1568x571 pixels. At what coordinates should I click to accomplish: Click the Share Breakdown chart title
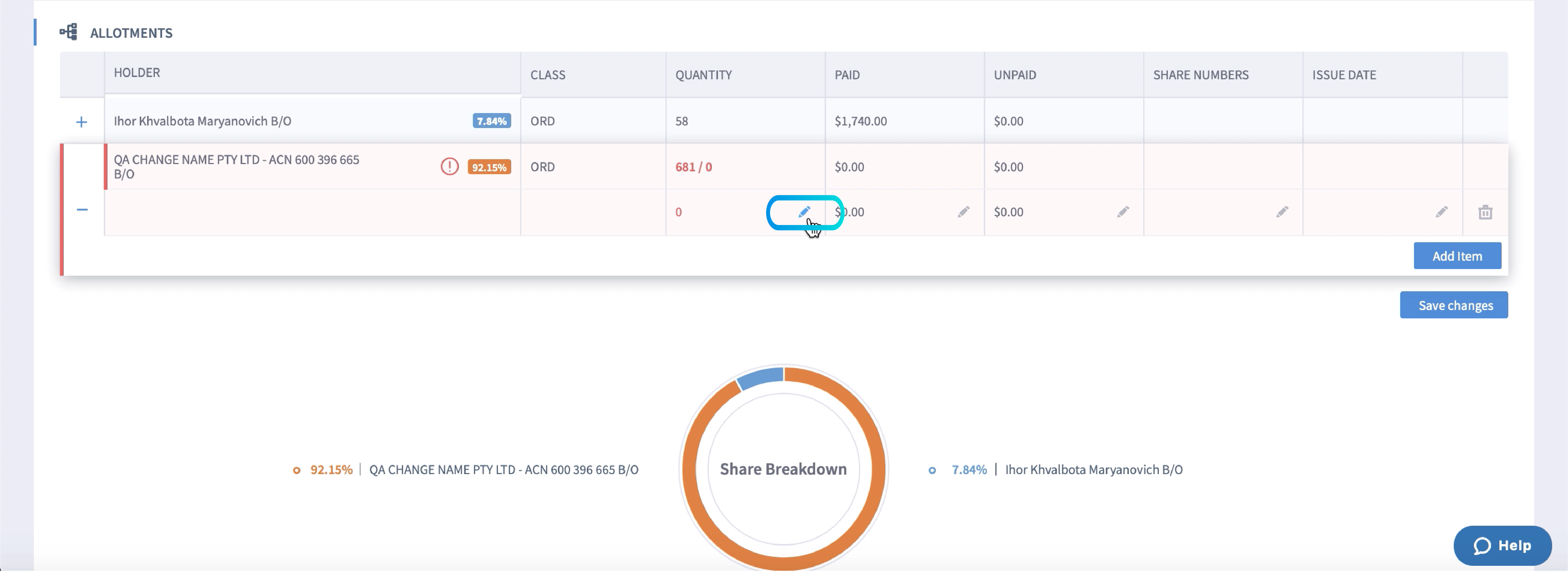tap(783, 469)
